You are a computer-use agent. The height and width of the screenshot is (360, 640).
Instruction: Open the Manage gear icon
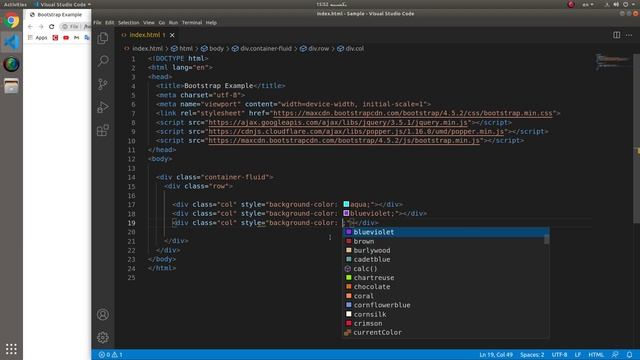pyautogui.click(x=103, y=337)
